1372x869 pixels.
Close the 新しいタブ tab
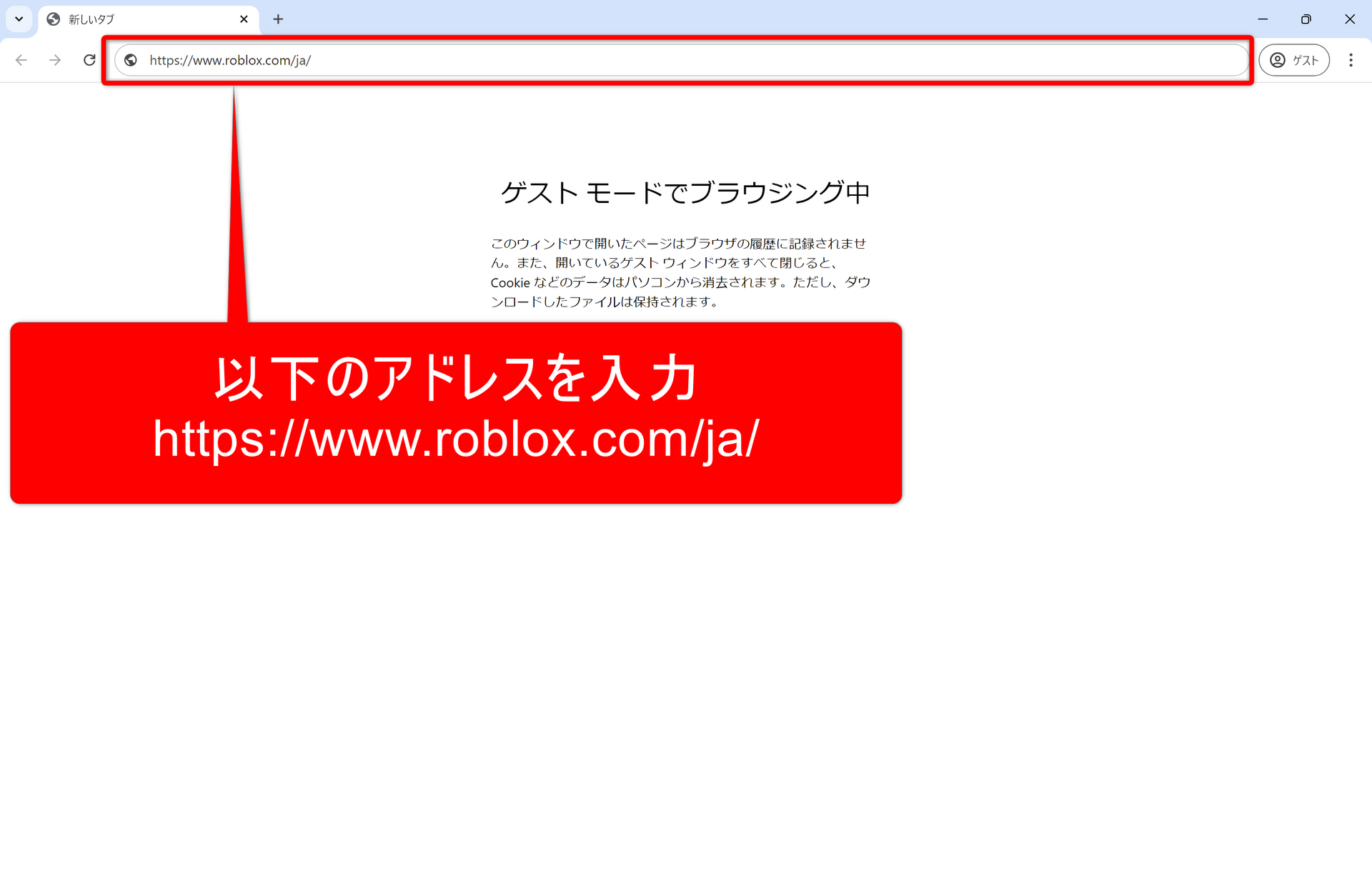244,19
